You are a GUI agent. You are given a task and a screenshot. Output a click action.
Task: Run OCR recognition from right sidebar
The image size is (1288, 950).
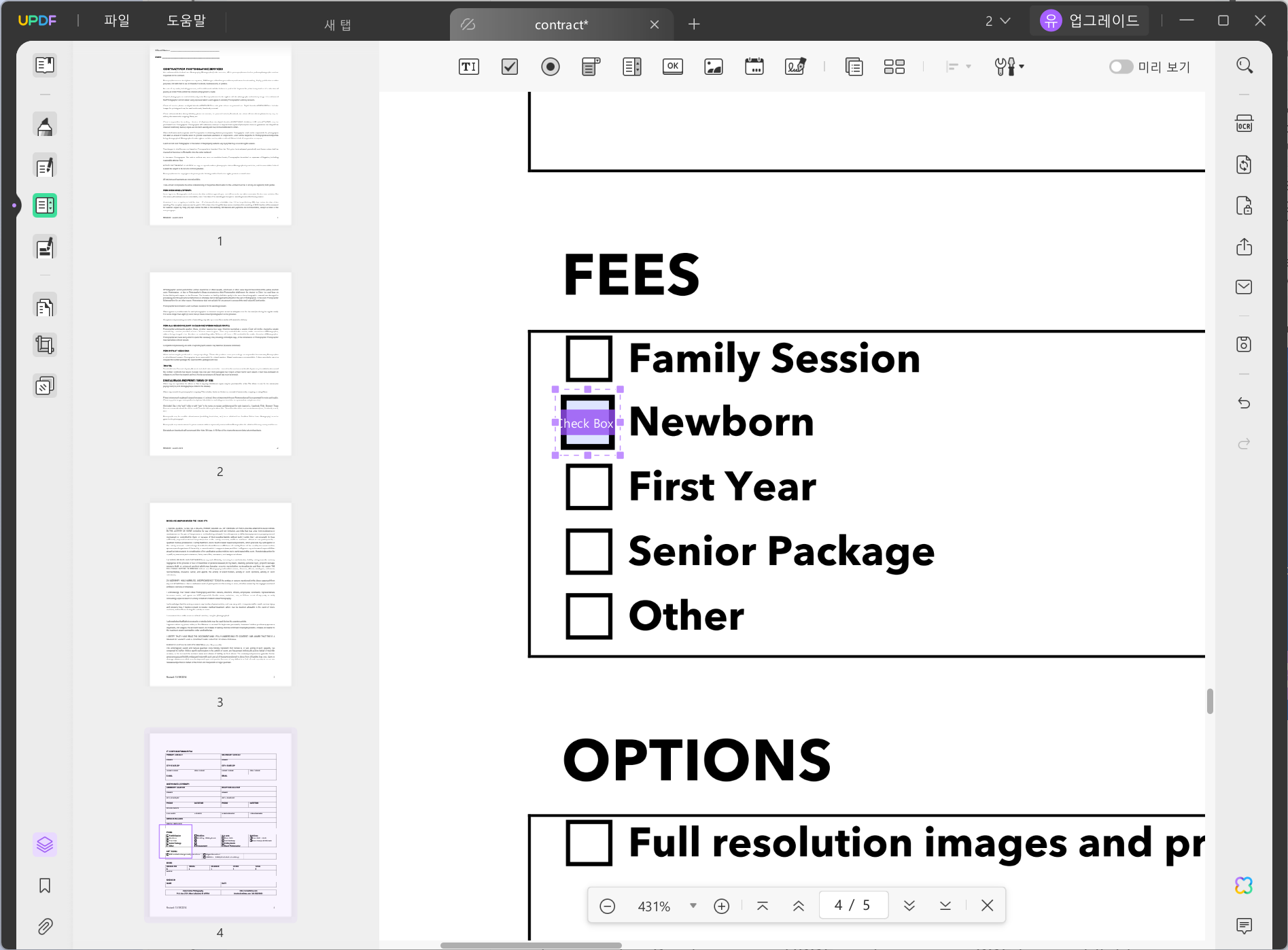tap(1245, 124)
